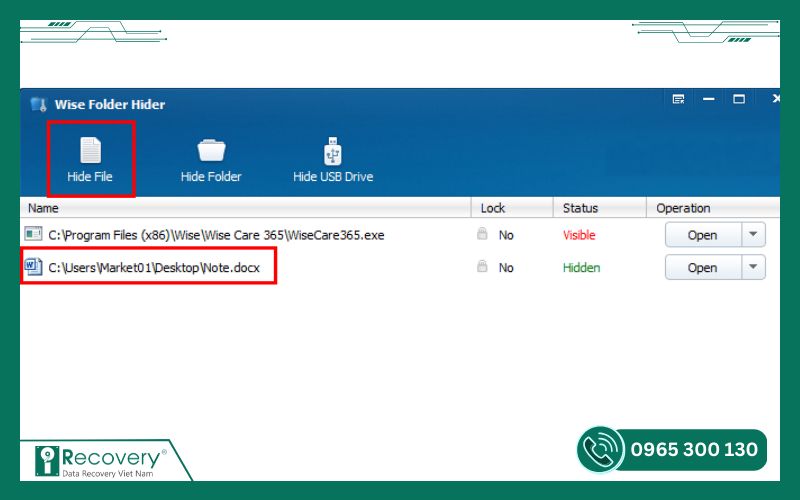Click the lock icon in WiseCare365.exe row
800x500 pixels.
[x=482, y=234]
